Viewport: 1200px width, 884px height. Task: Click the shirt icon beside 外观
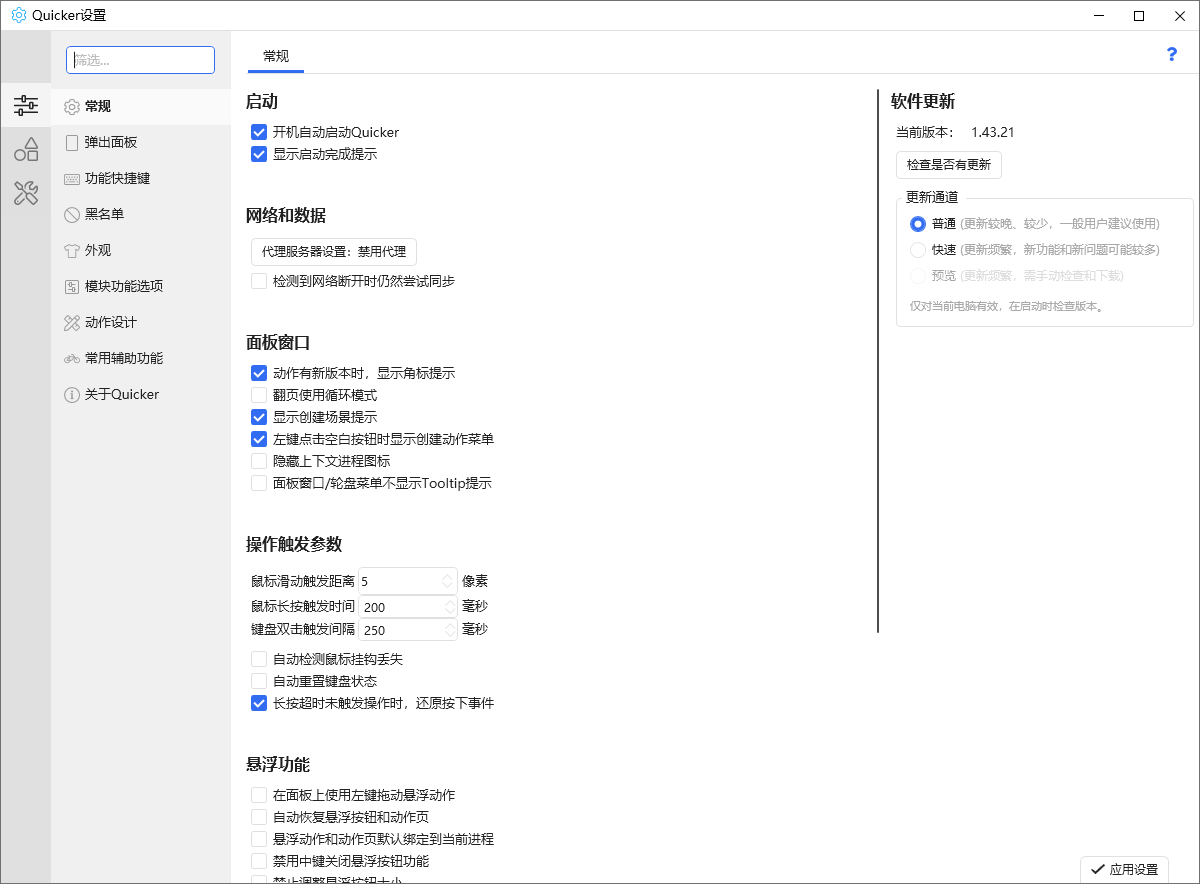pos(72,251)
